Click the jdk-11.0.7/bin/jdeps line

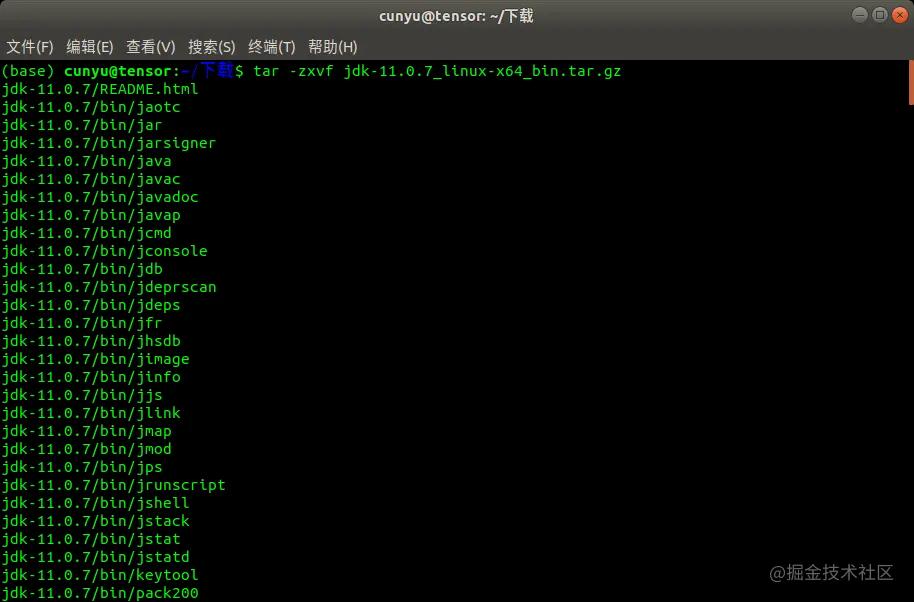[91, 305]
